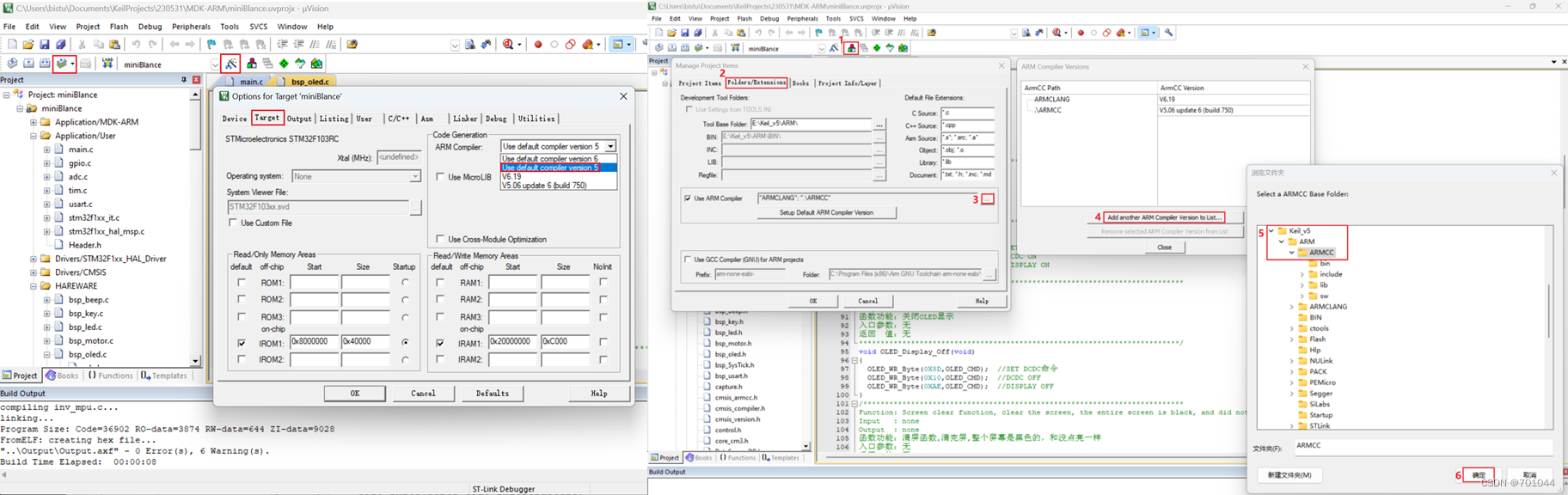Image resolution: width=1568 pixels, height=495 pixels.
Task: Click wrench Configuration icon in right window
Action: click(1169, 33)
